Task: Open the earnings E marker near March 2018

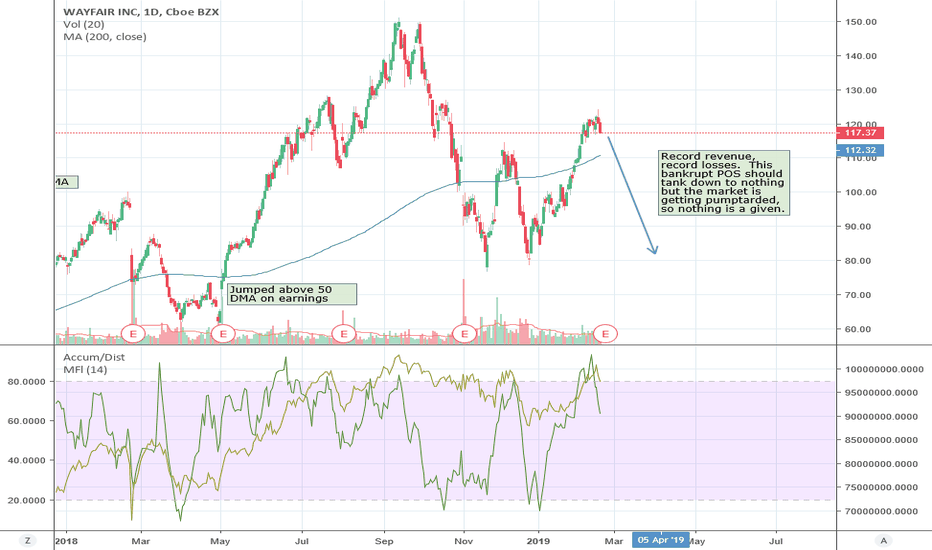Action: 133,334
